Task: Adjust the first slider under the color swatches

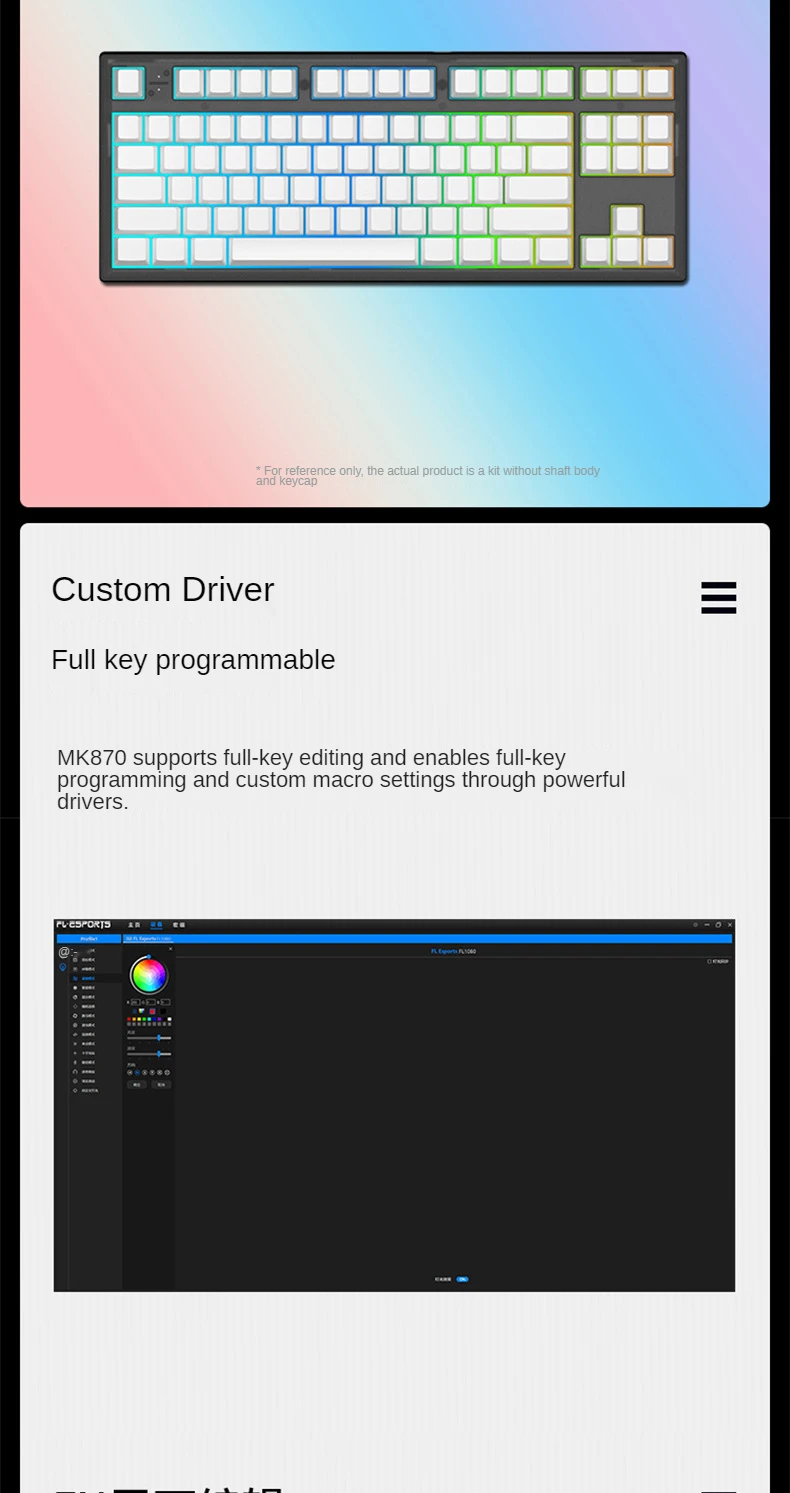Action: 149,1038
